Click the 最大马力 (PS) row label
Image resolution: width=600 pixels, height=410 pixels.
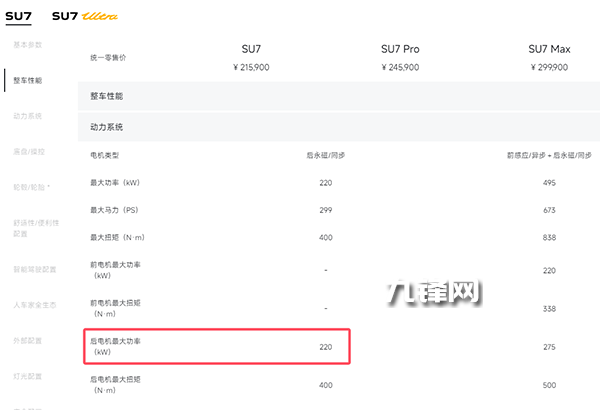click(116, 210)
